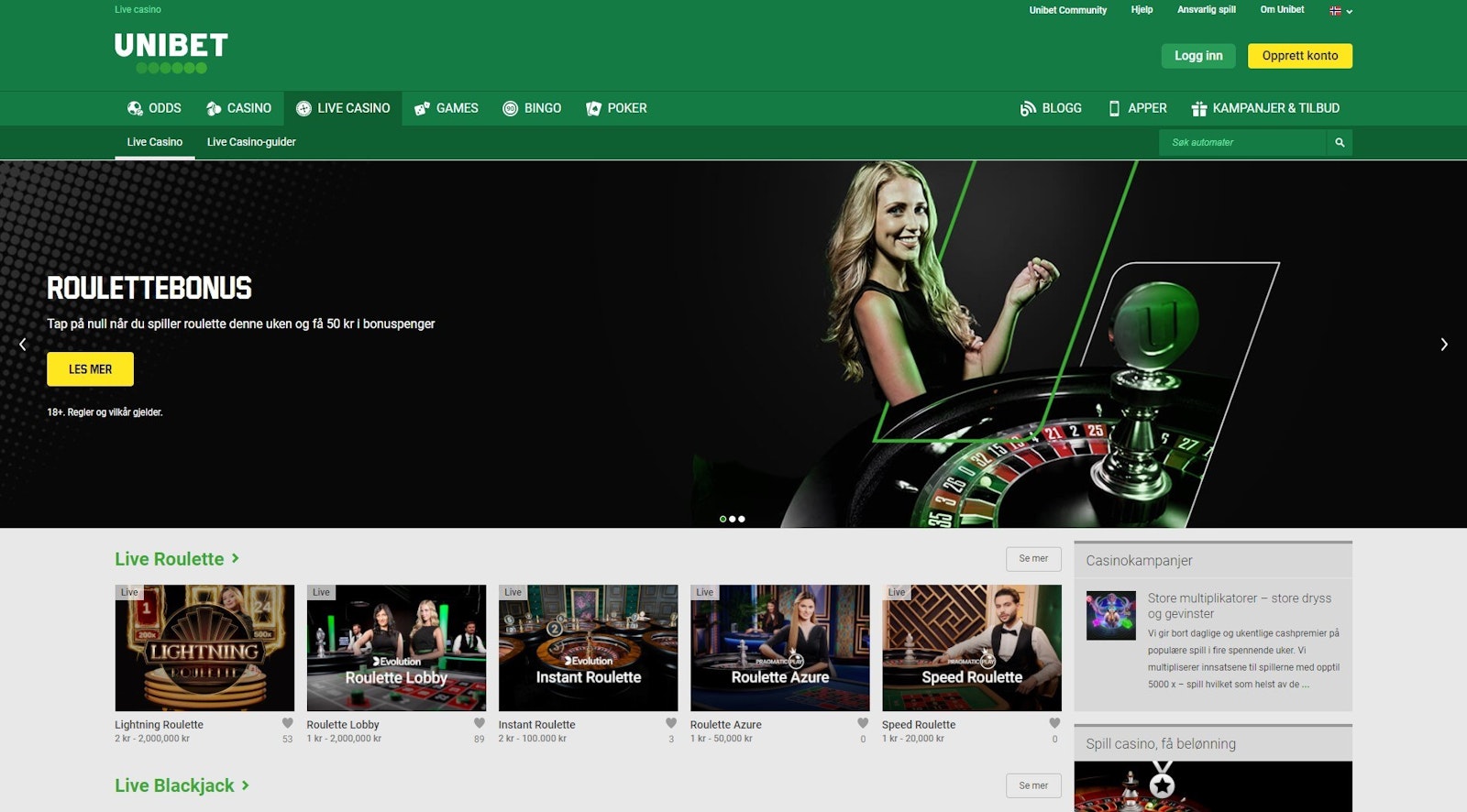The image size is (1467, 812).
Task: Switch to Live Casino sub-tab
Action: 155,142
